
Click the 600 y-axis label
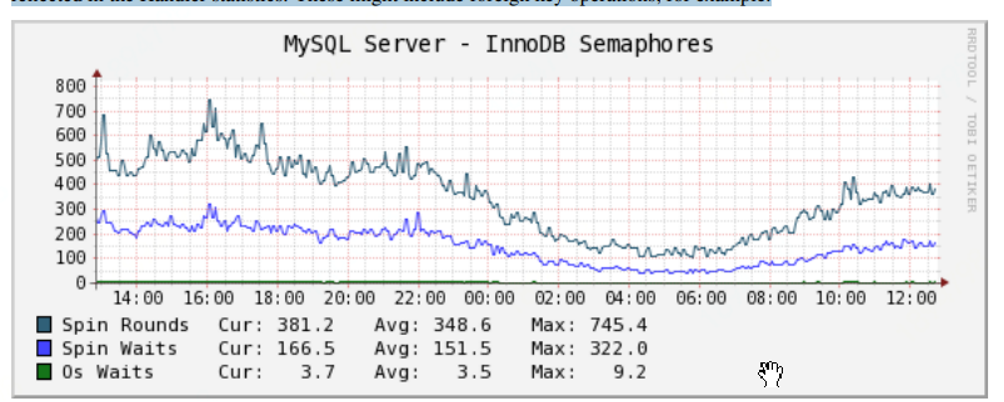pyautogui.click(x=71, y=134)
